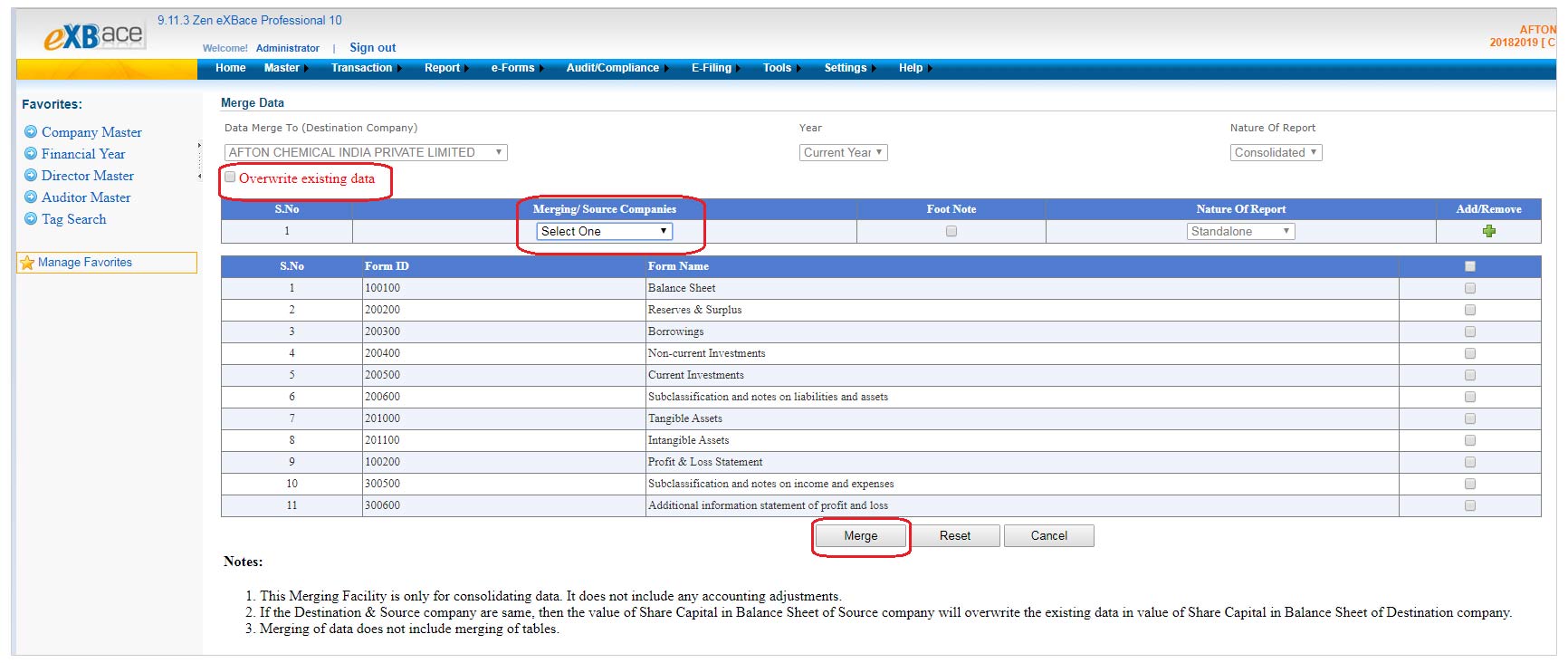Click the Tag Search favorite icon
Image resolution: width=1568 pixels, height=663 pixels.
pos(31,219)
